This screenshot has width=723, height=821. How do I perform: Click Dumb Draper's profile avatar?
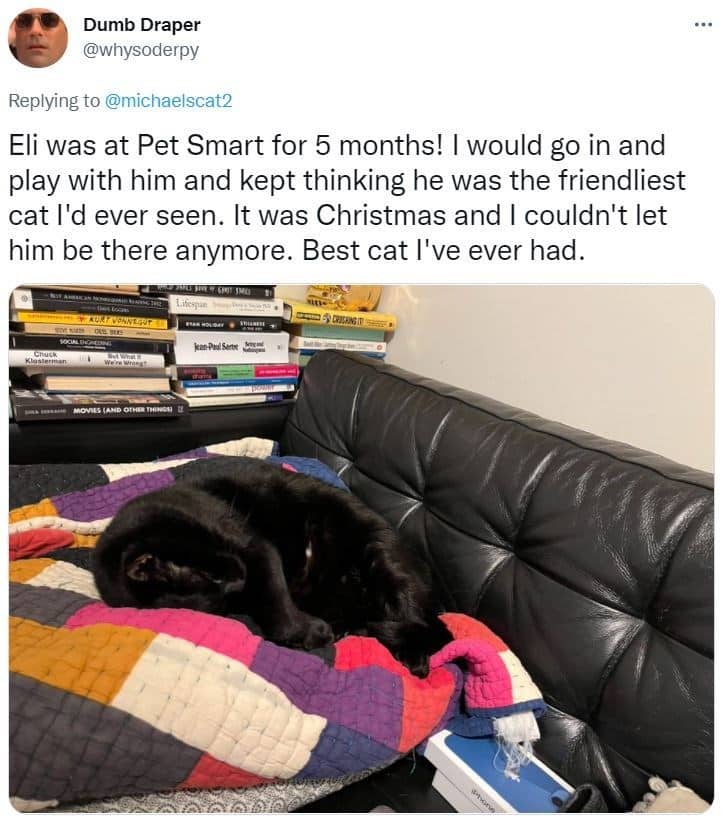pyautogui.click(x=38, y=38)
